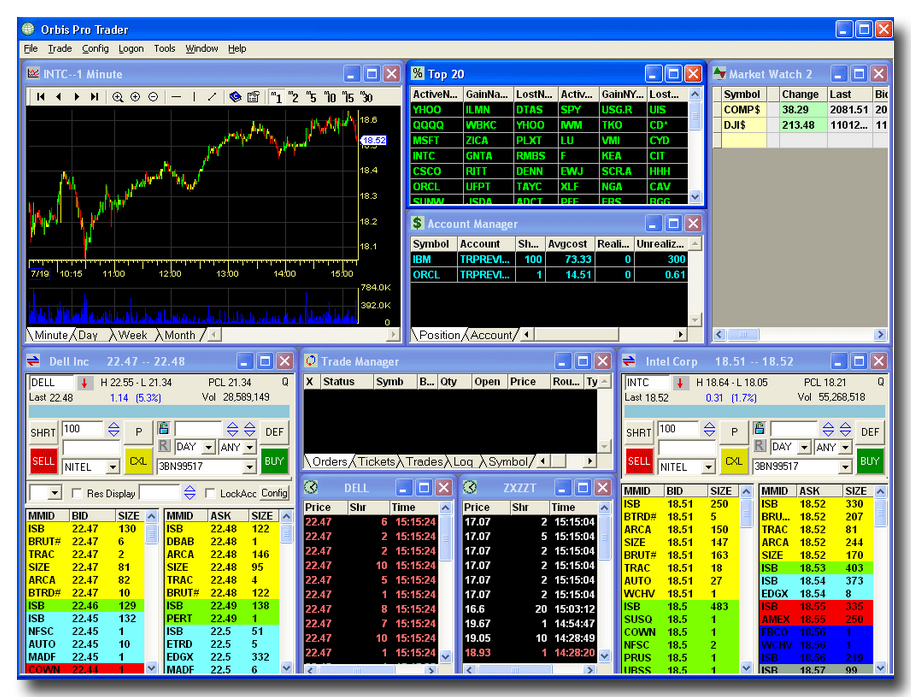
Task: Step back one bar in INTC chart
Action: pyautogui.click(x=59, y=97)
